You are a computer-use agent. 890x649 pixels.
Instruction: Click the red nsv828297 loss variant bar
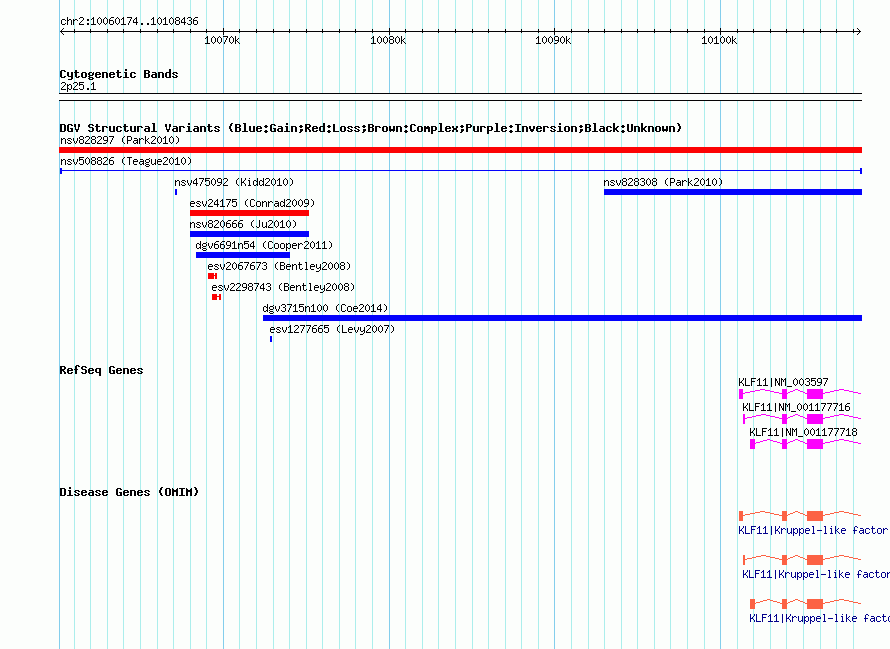pos(460,150)
